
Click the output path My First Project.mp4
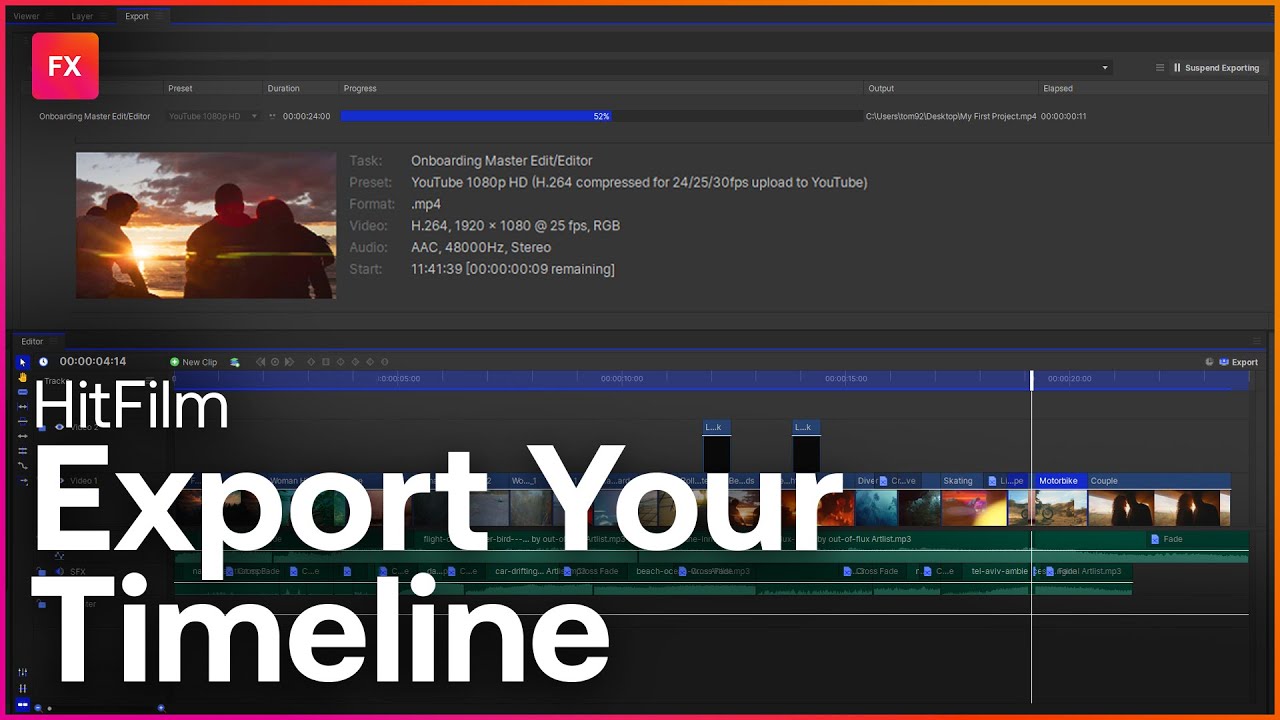pos(951,116)
